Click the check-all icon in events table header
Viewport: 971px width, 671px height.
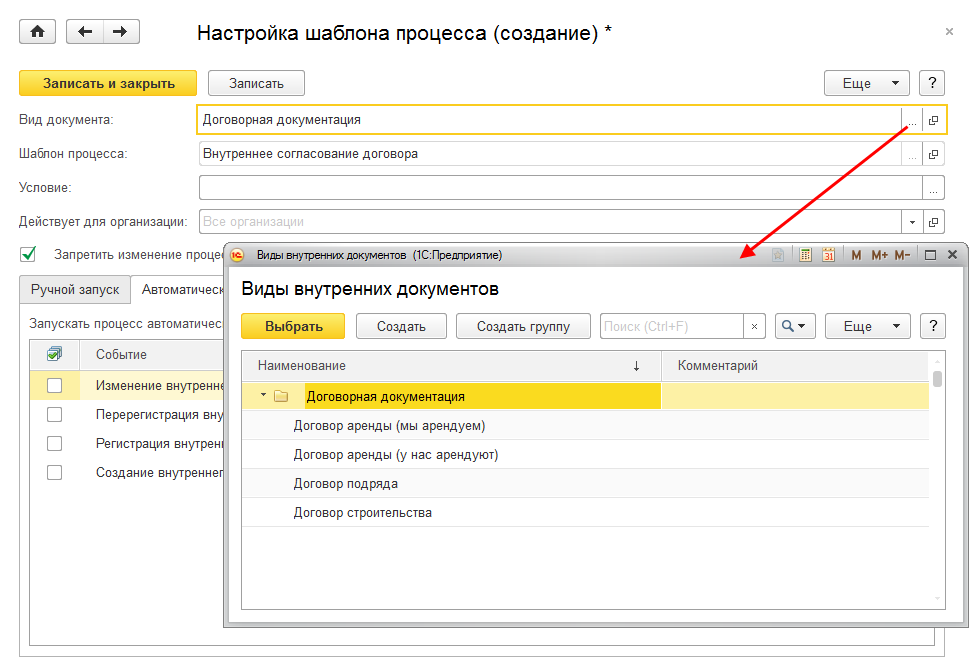pyautogui.click(x=54, y=354)
